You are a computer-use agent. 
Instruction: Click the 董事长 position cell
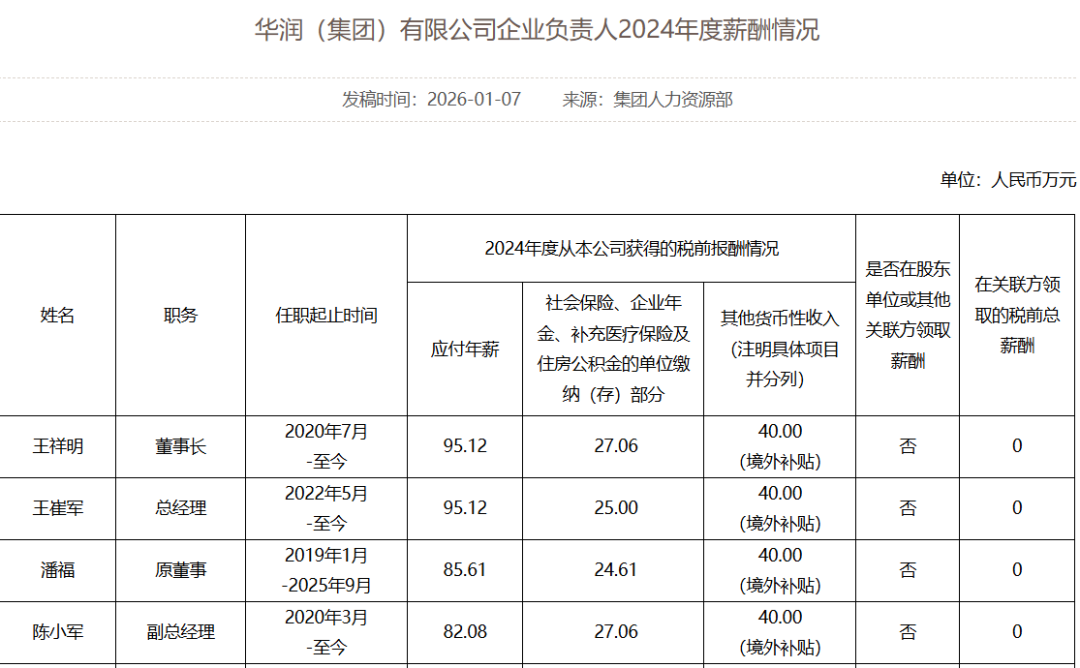(x=181, y=446)
